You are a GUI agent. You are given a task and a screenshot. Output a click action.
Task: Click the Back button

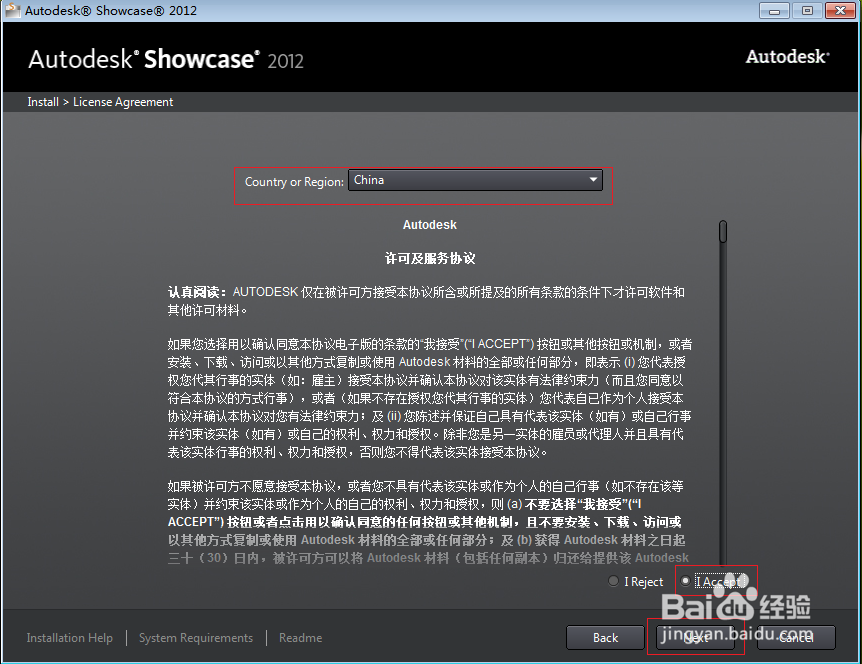[605, 638]
